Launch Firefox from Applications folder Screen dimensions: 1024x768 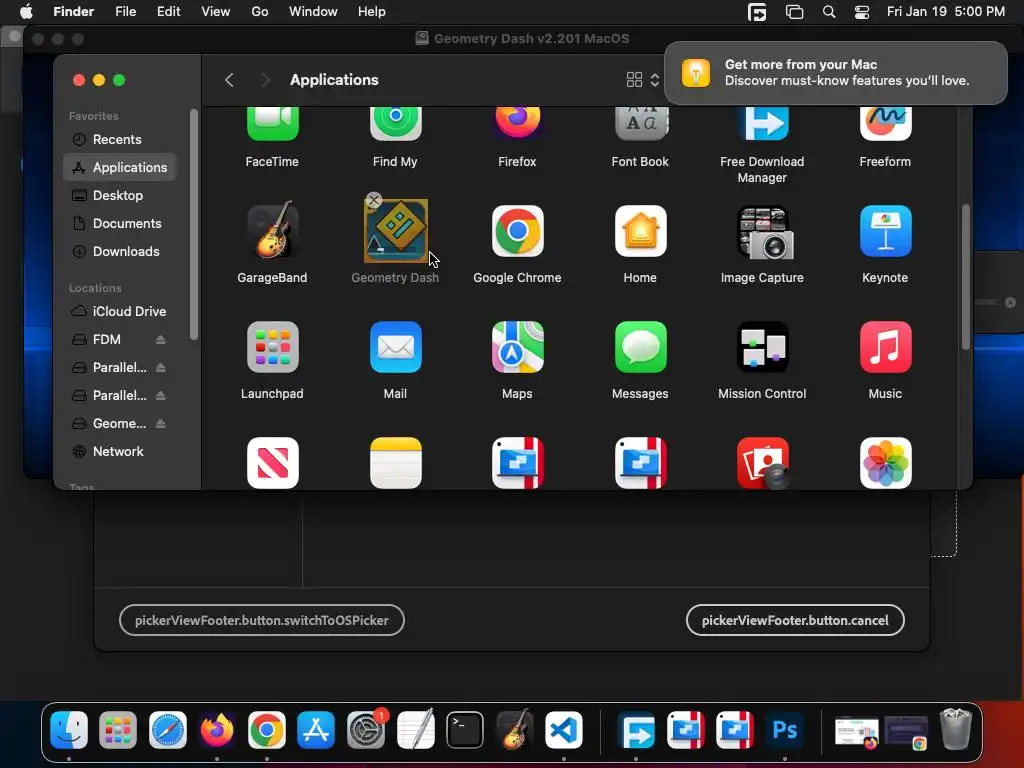coord(517,124)
